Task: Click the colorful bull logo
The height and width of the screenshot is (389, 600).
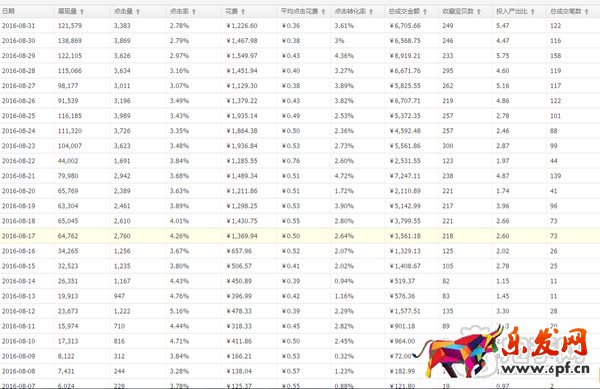Action: (459, 352)
